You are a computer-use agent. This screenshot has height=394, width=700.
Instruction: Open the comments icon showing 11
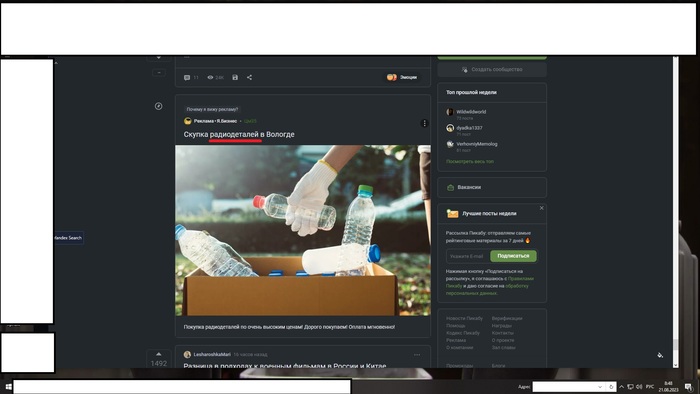(x=191, y=78)
